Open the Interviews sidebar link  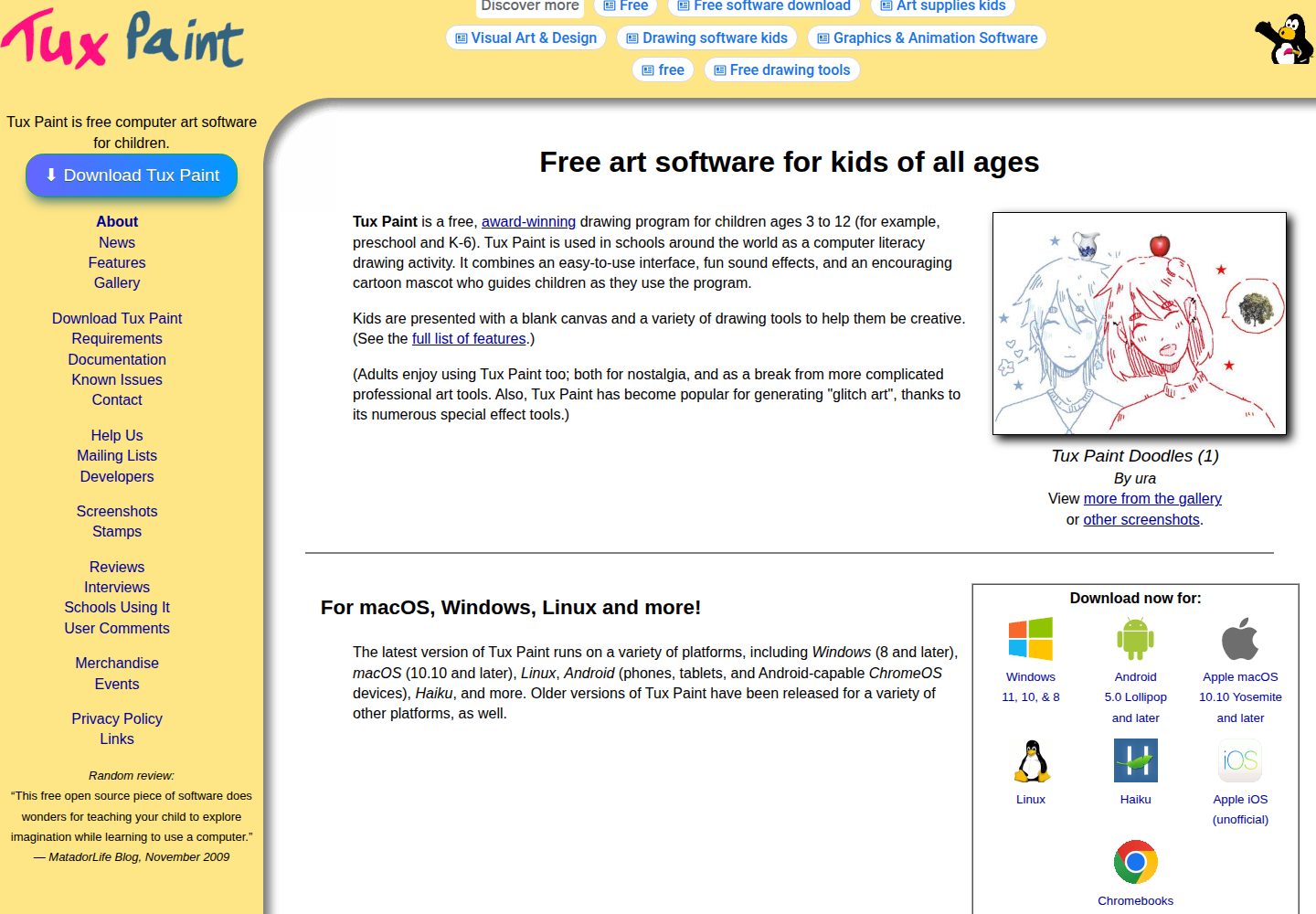pyautogui.click(x=117, y=587)
